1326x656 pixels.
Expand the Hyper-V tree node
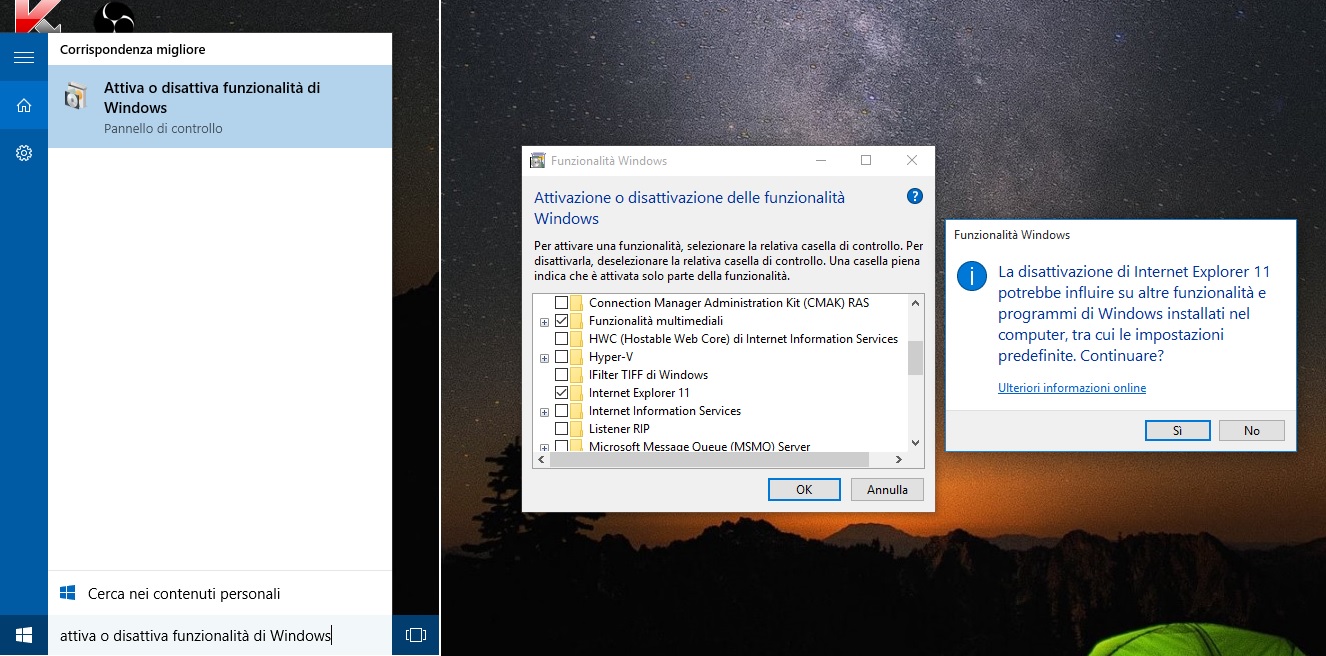pyautogui.click(x=544, y=358)
